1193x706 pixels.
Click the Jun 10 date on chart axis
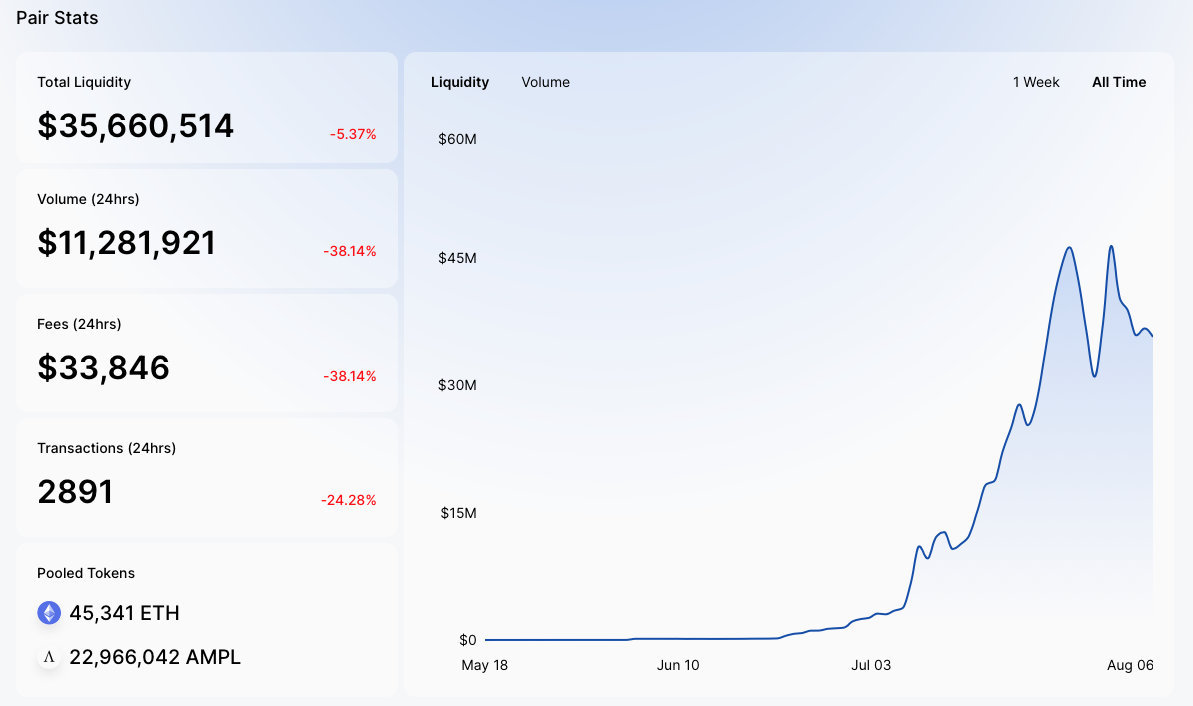[x=678, y=665]
